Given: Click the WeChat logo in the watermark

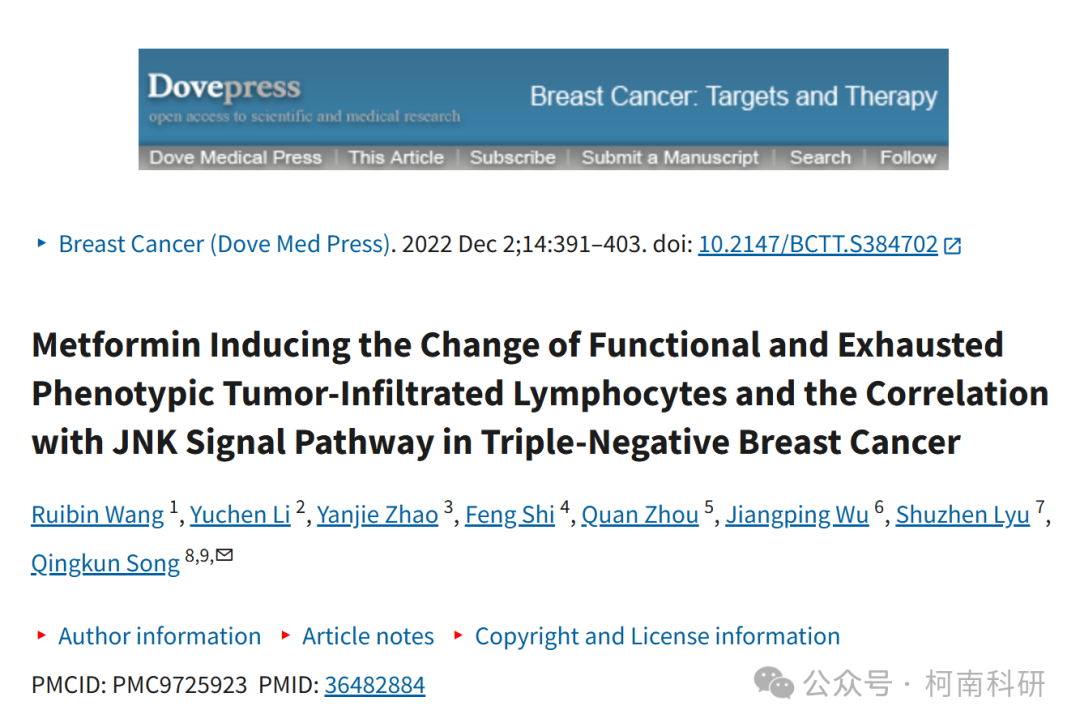Looking at the screenshot, I should pos(773,683).
